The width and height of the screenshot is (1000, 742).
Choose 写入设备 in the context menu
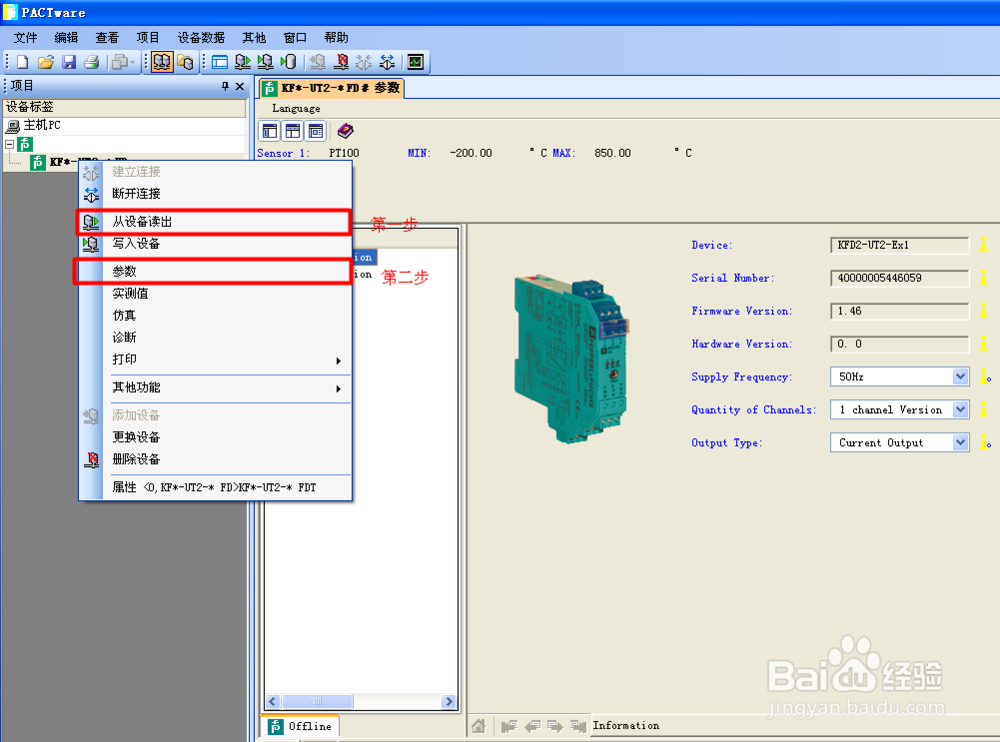coord(216,243)
